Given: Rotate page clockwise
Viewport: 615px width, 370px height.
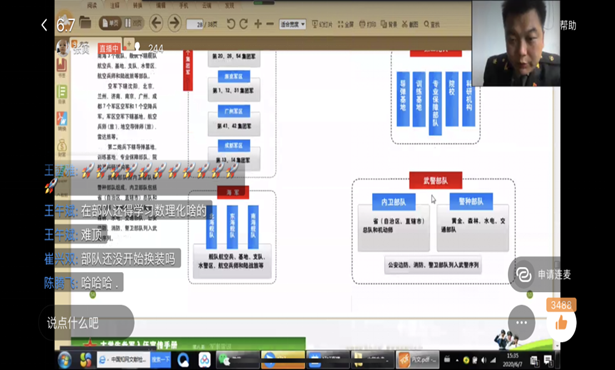Looking at the screenshot, I should pos(244,24).
